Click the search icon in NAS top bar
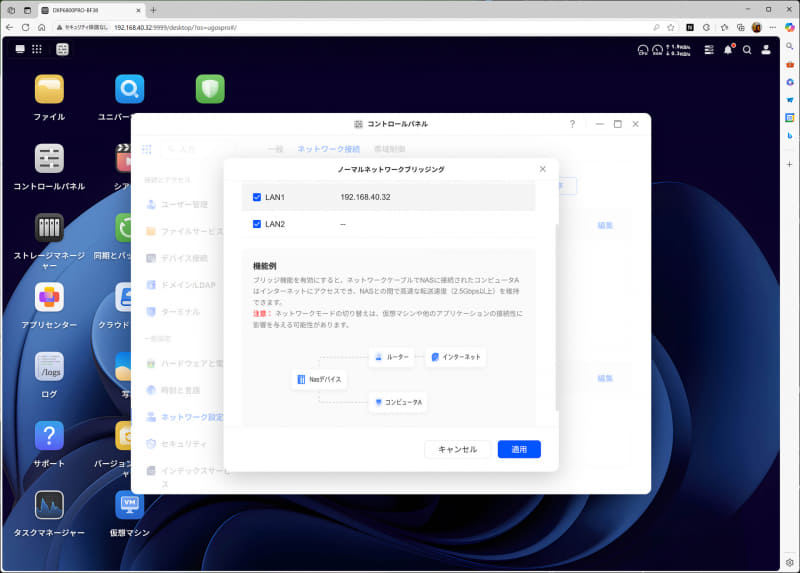The height and width of the screenshot is (573, 800). [747, 50]
